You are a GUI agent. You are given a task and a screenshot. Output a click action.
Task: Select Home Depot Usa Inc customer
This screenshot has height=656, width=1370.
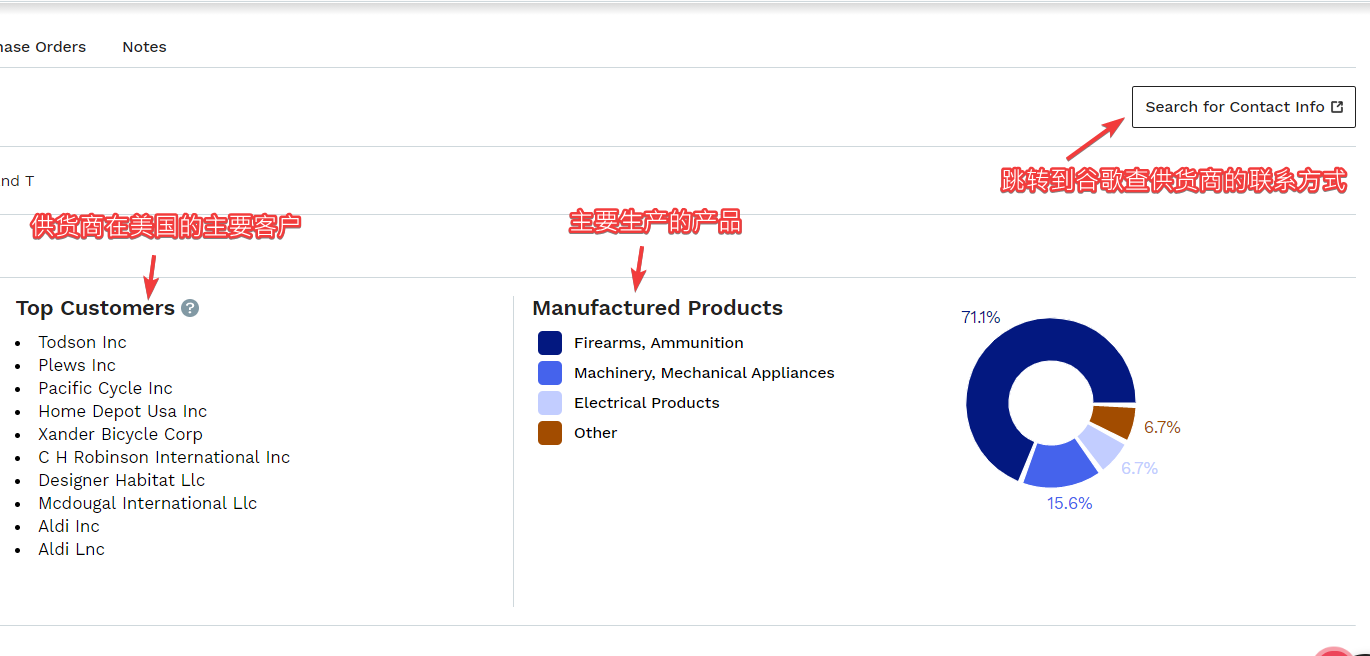pos(122,411)
